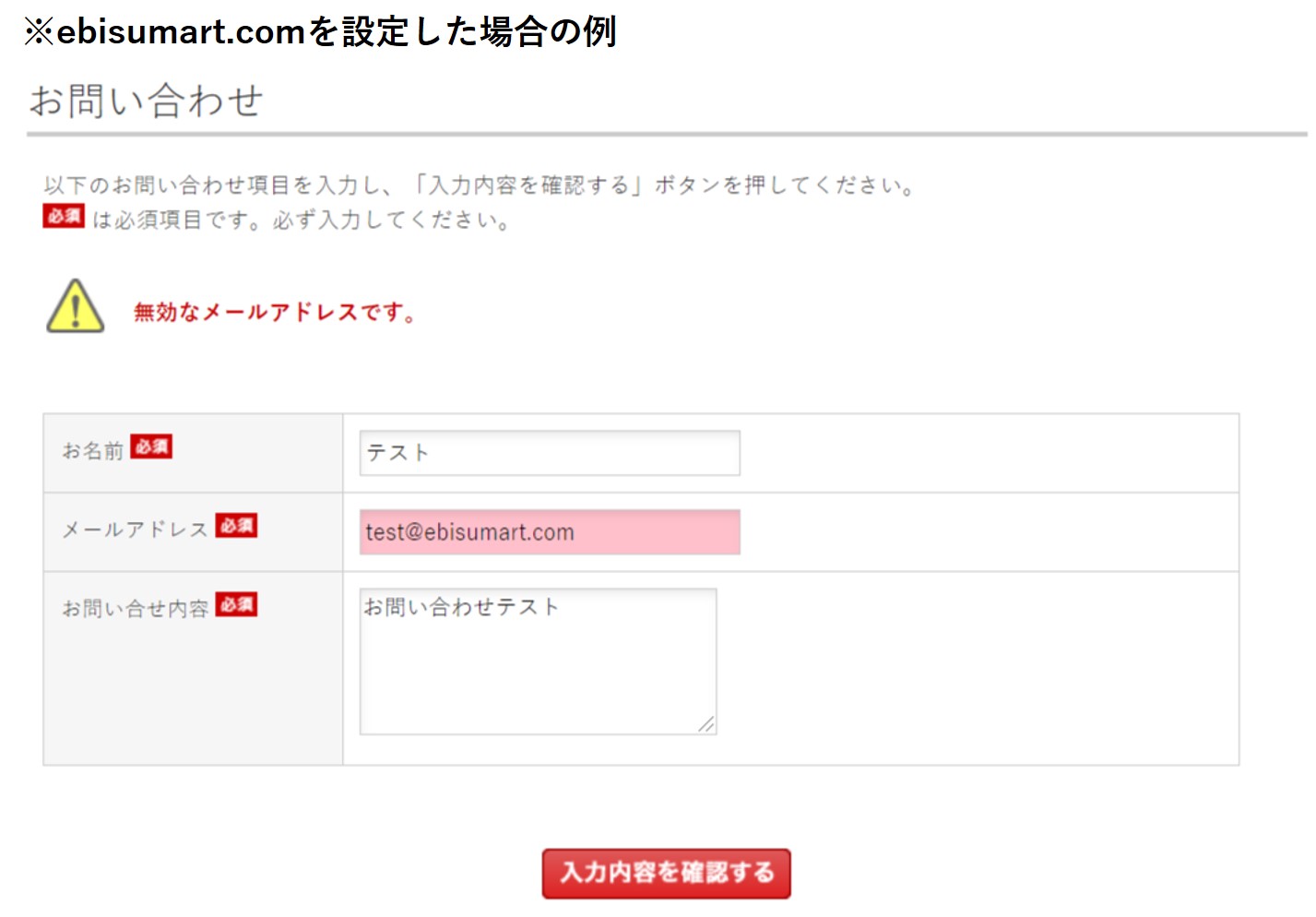Click the お問い合せ内容 field label

(x=135, y=609)
